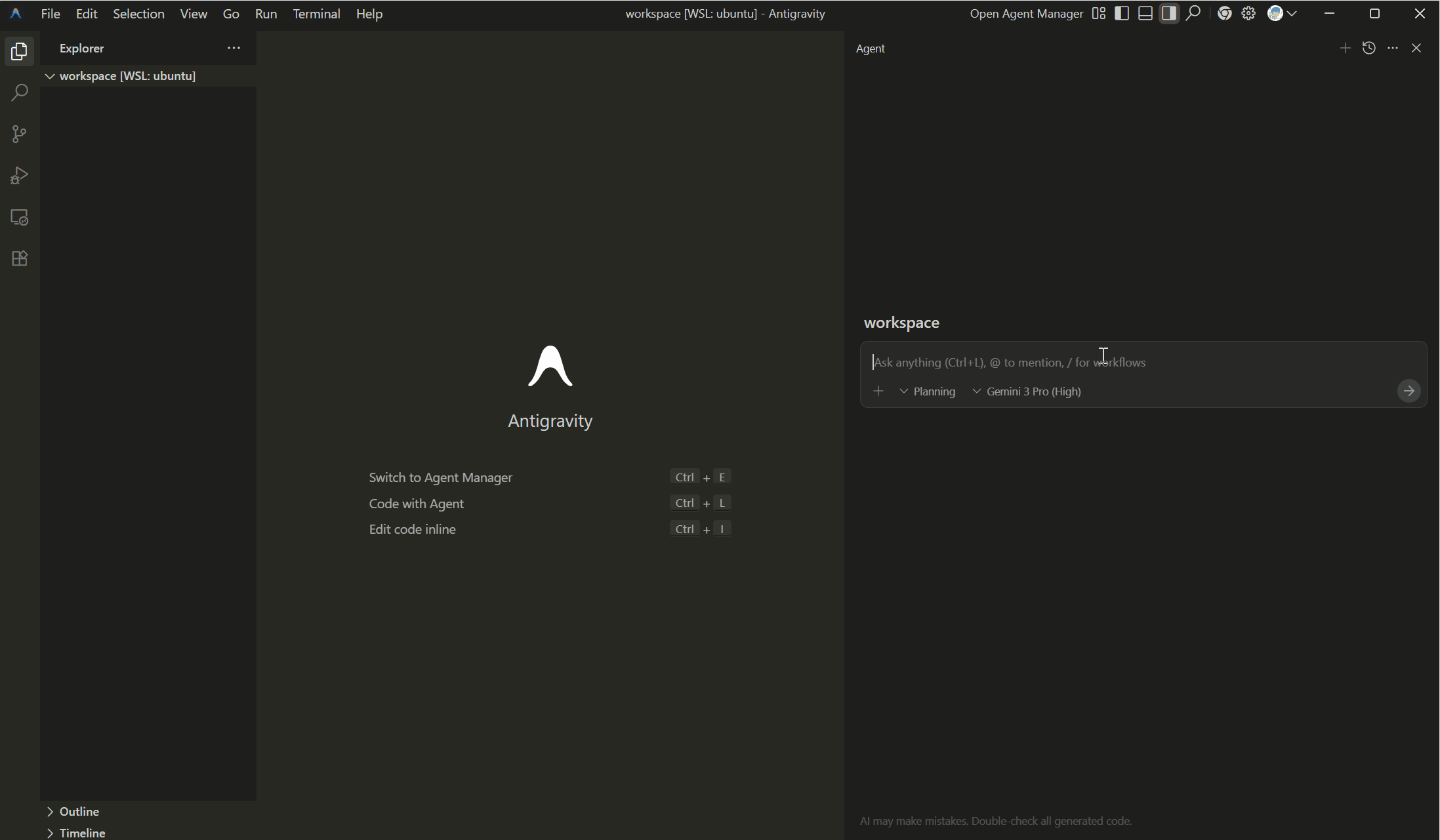The image size is (1440, 840).
Task: Open the Remote Explorer sidebar icon
Action: point(19,217)
